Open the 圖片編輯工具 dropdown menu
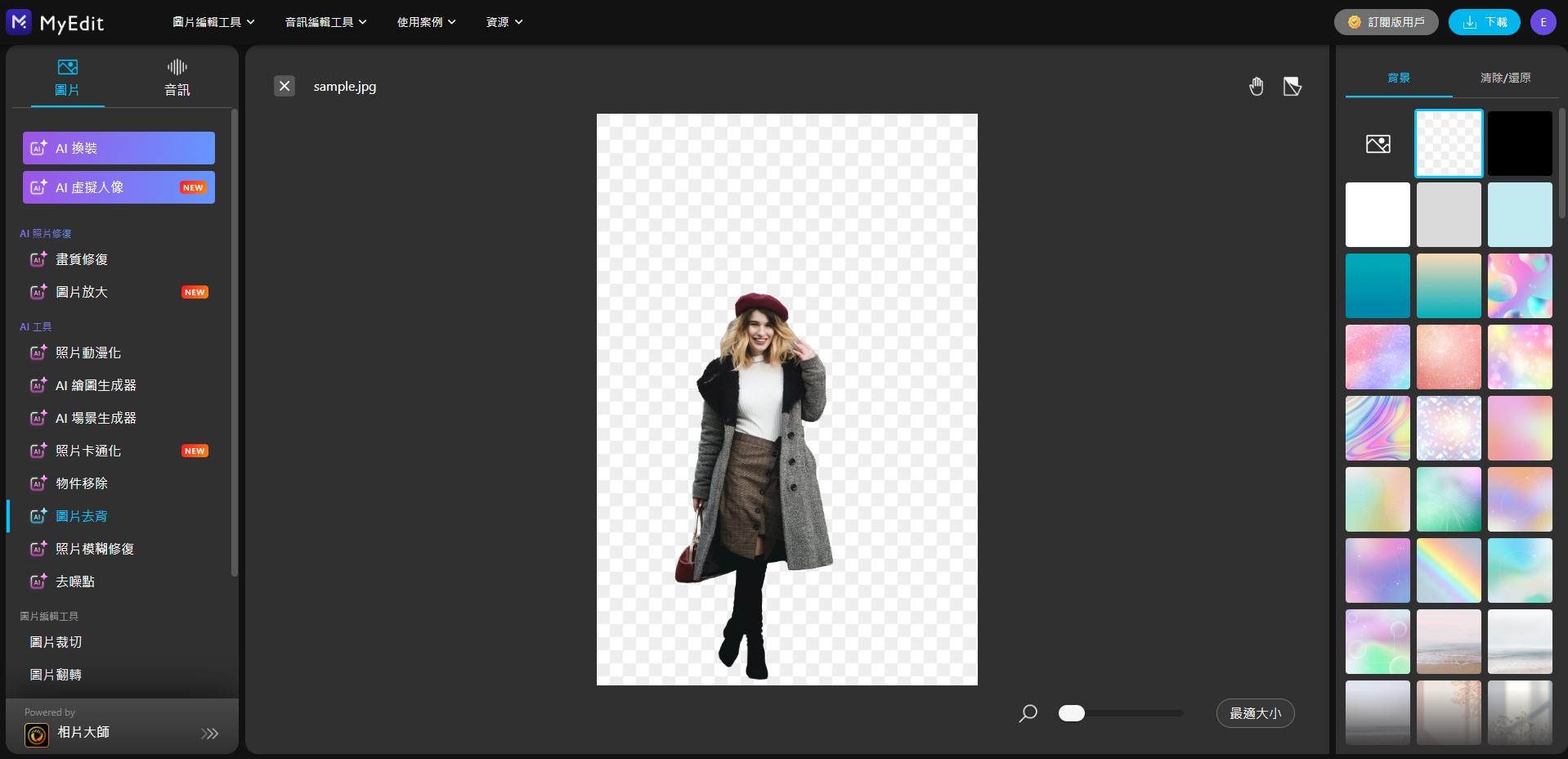Screen dimensions: 1568x759 point(213,22)
